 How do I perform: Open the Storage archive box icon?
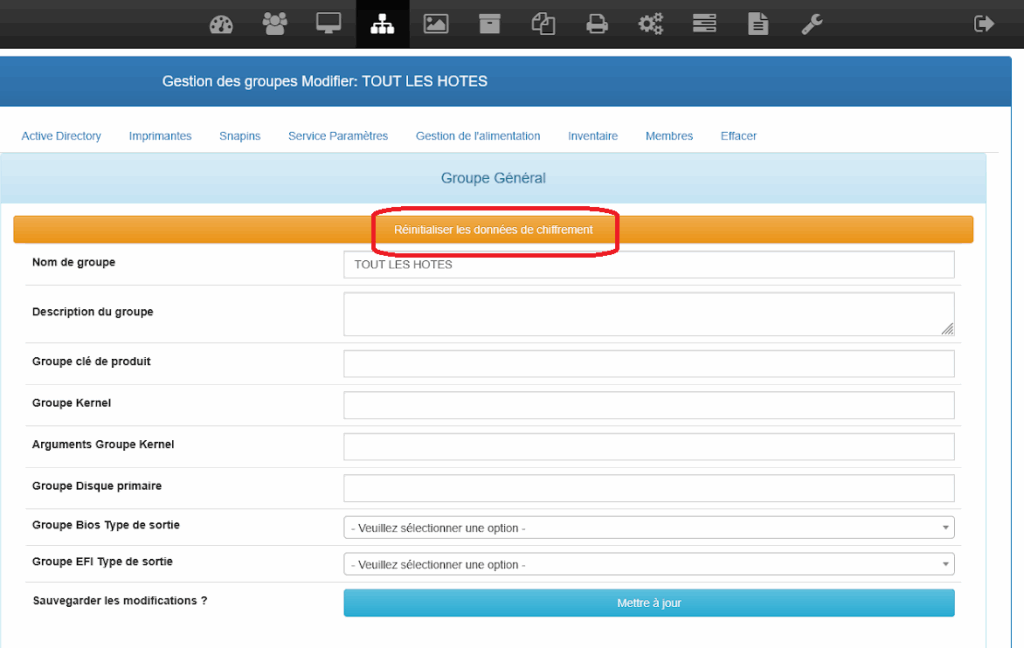[x=489, y=24]
